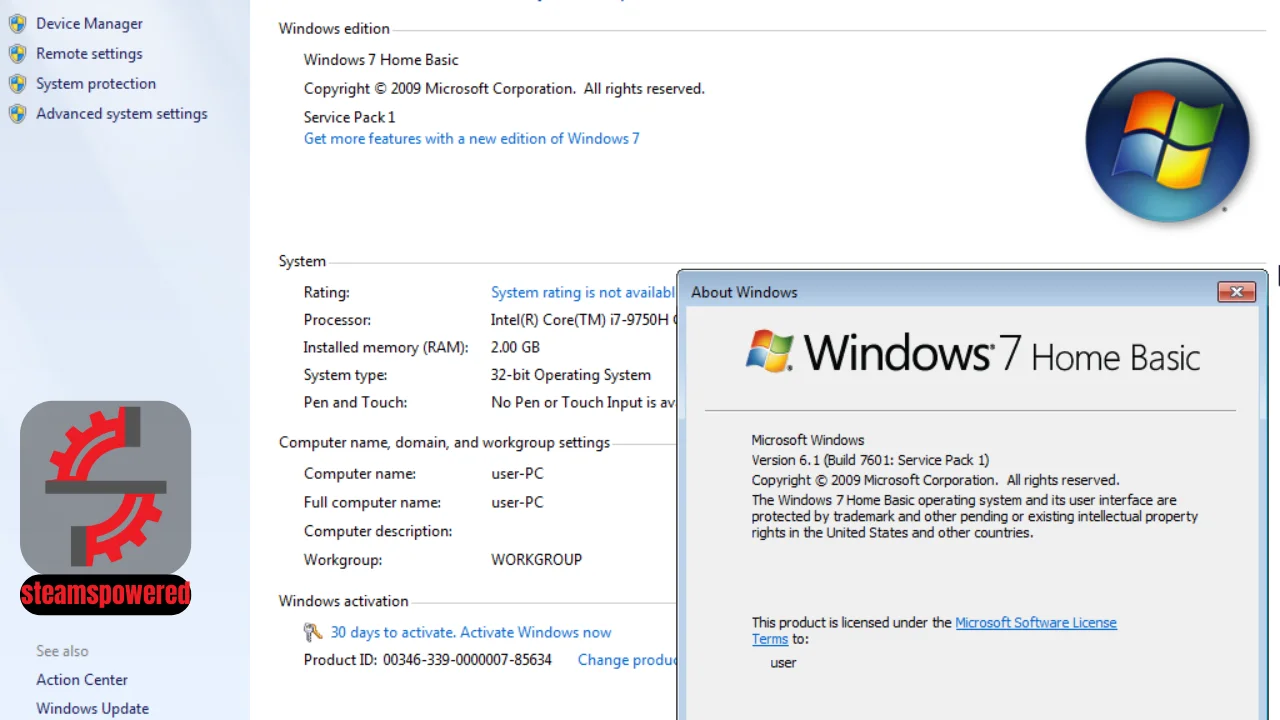
Task: Close the About Windows dialog
Action: coord(1236,292)
